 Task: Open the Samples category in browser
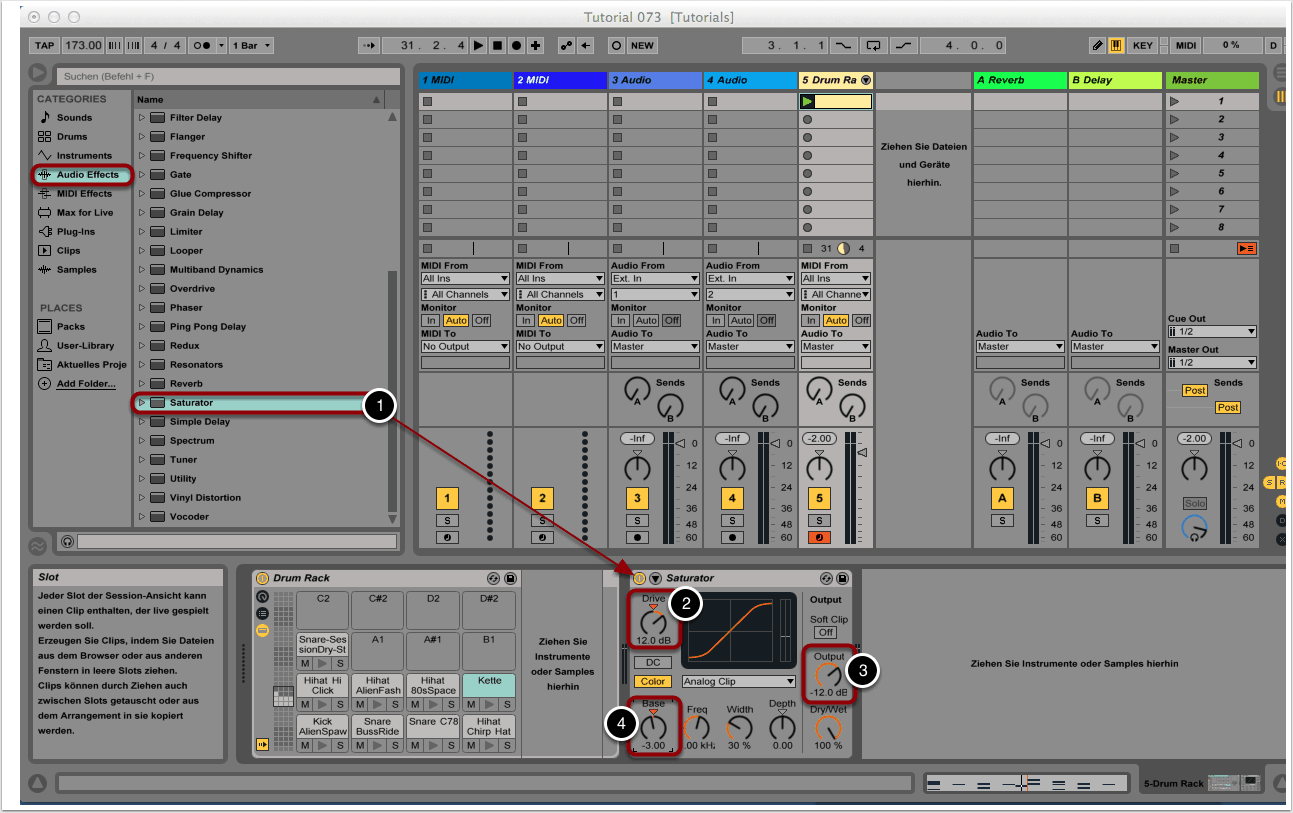[x=76, y=270]
